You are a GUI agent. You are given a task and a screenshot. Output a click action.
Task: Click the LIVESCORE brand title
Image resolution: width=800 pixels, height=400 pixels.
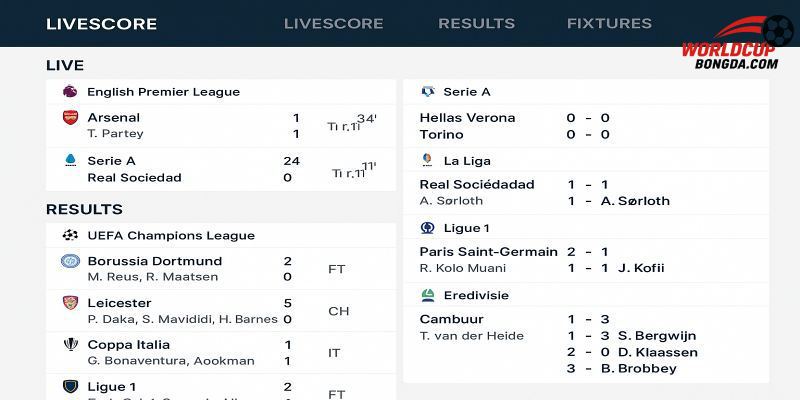102,24
